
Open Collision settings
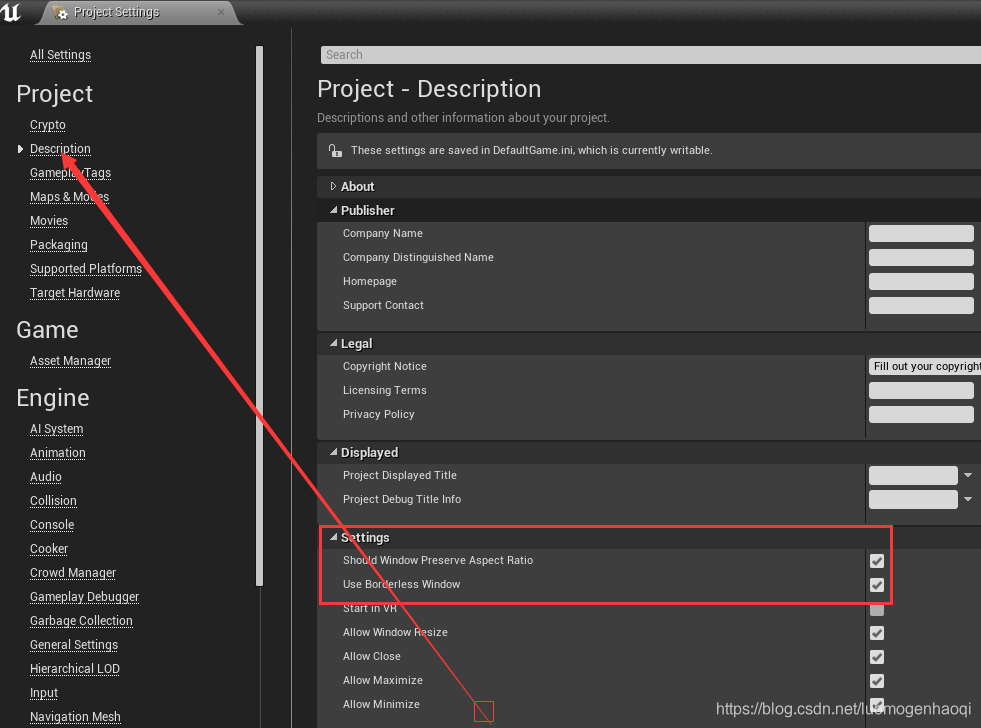(x=53, y=501)
